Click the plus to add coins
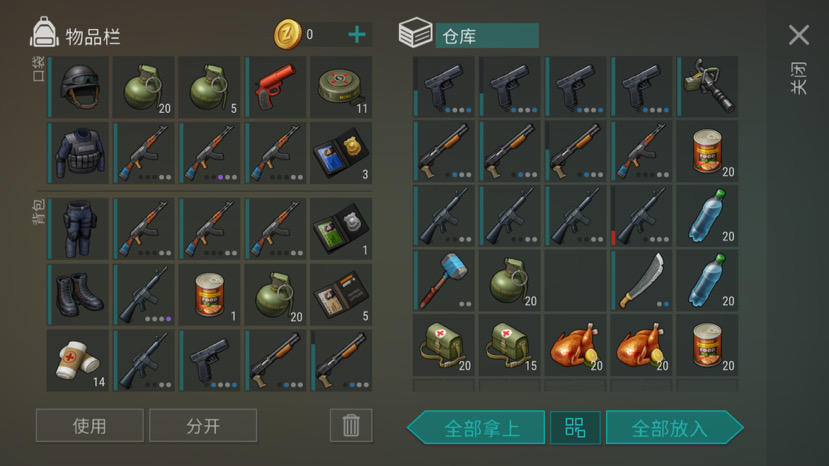 click(357, 35)
